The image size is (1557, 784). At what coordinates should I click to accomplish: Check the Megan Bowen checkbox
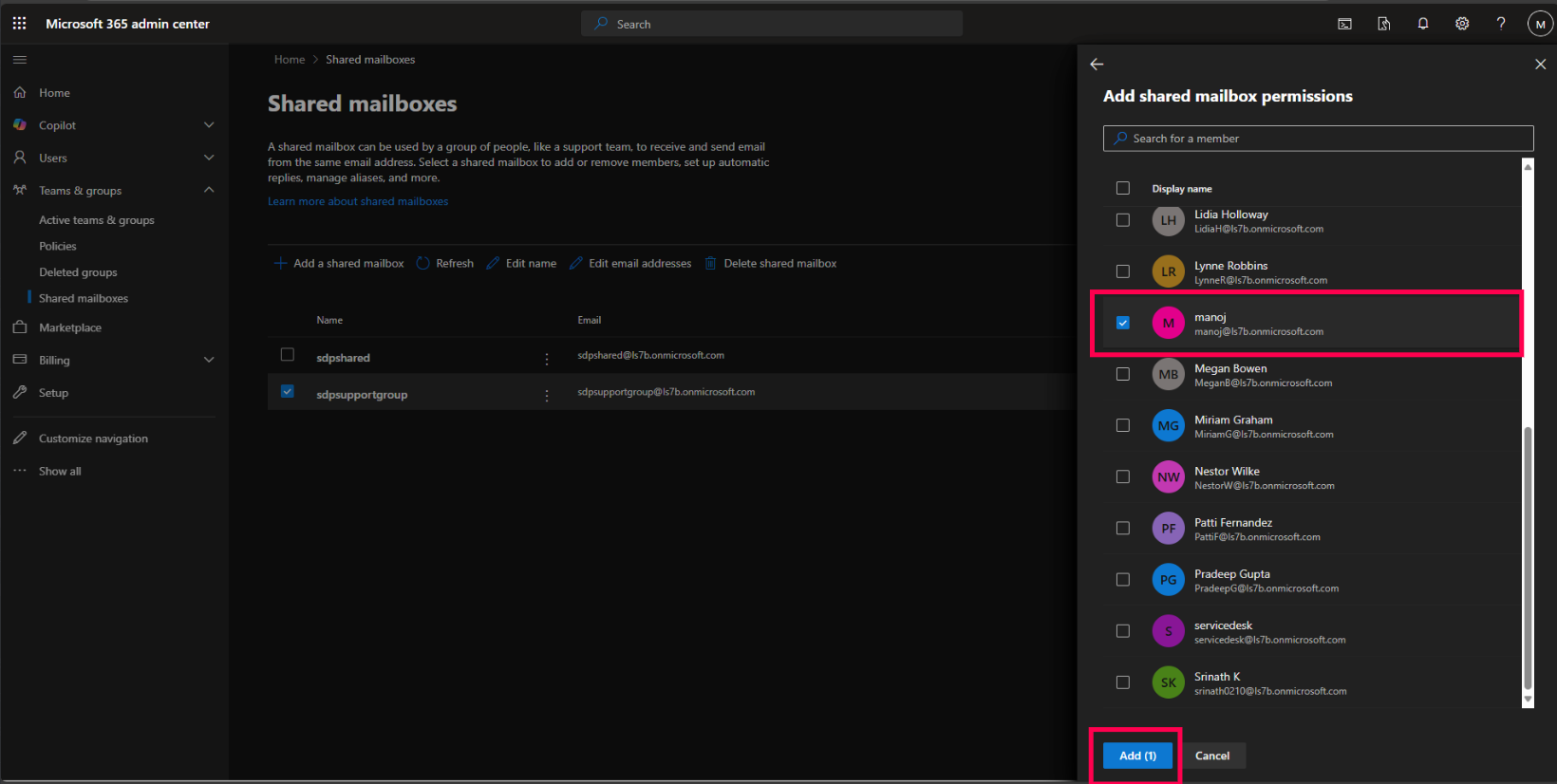[x=1123, y=374]
